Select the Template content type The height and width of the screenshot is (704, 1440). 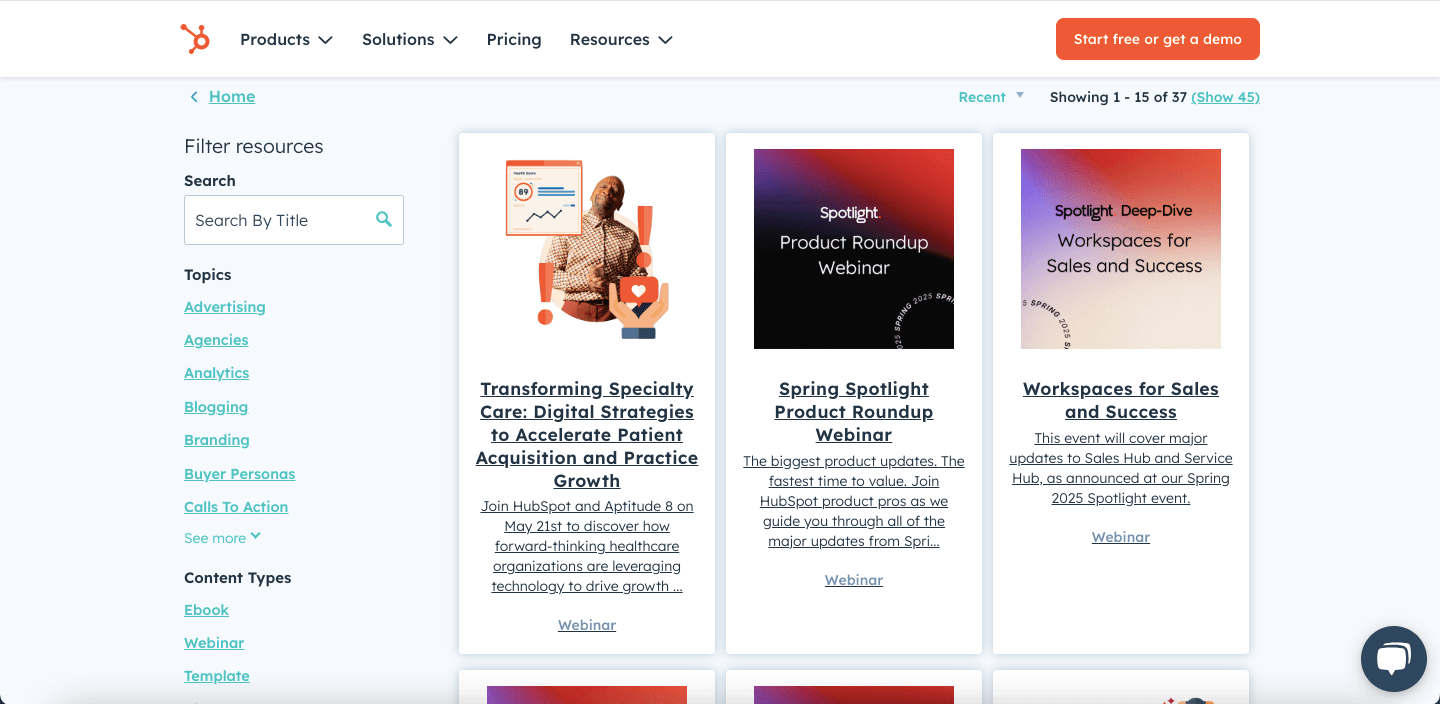(x=217, y=676)
